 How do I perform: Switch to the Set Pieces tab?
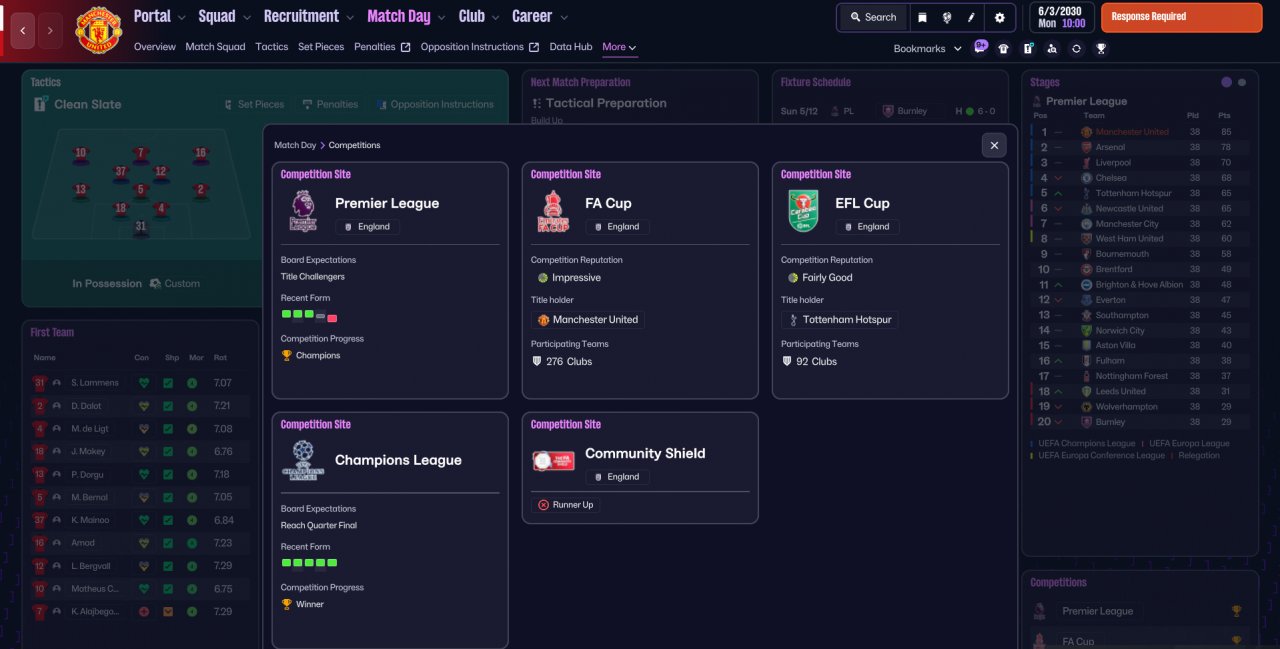tap(321, 47)
